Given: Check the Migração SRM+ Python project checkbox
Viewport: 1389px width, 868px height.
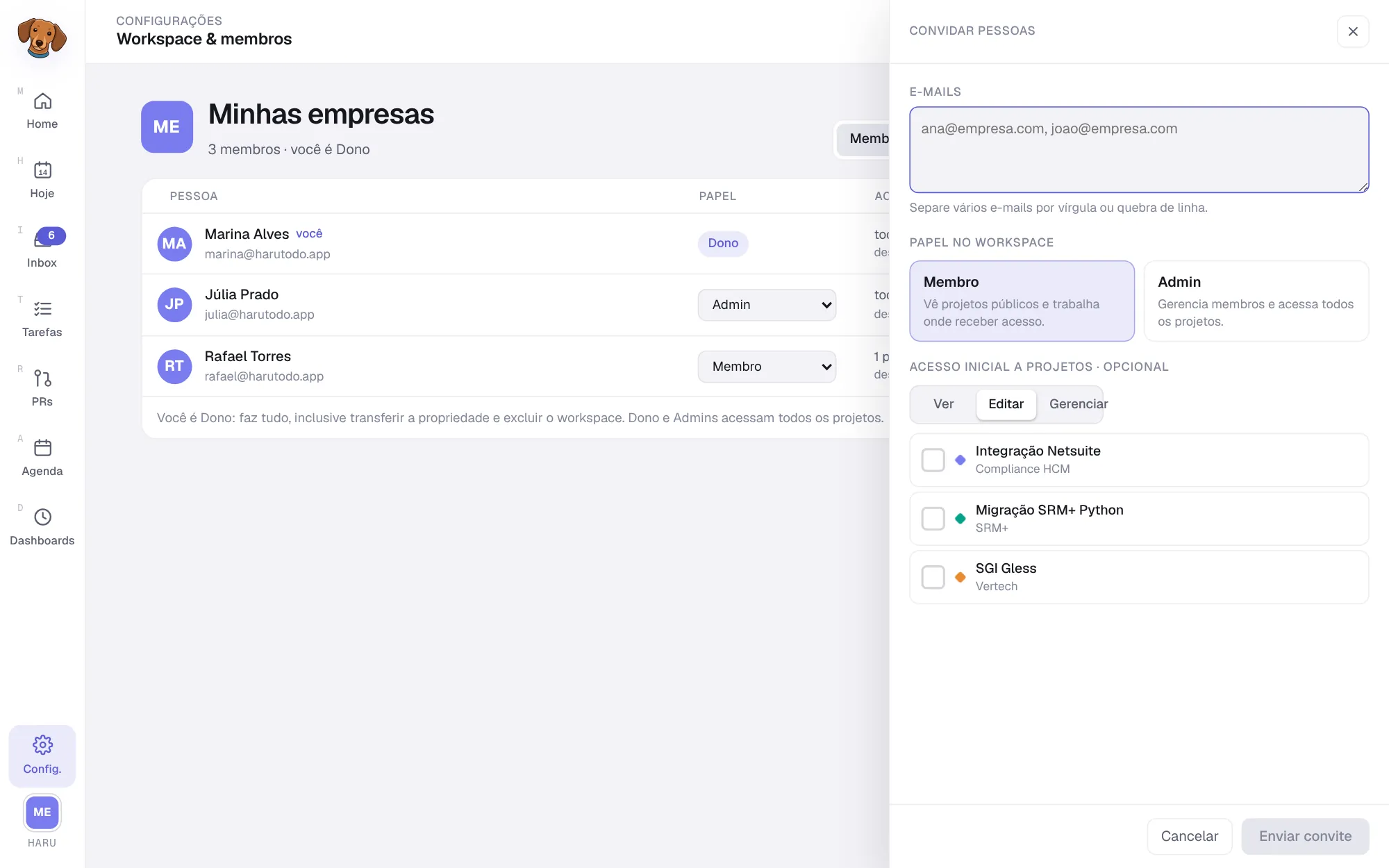Looking at the screenshot, I should [x=933, y=519].
